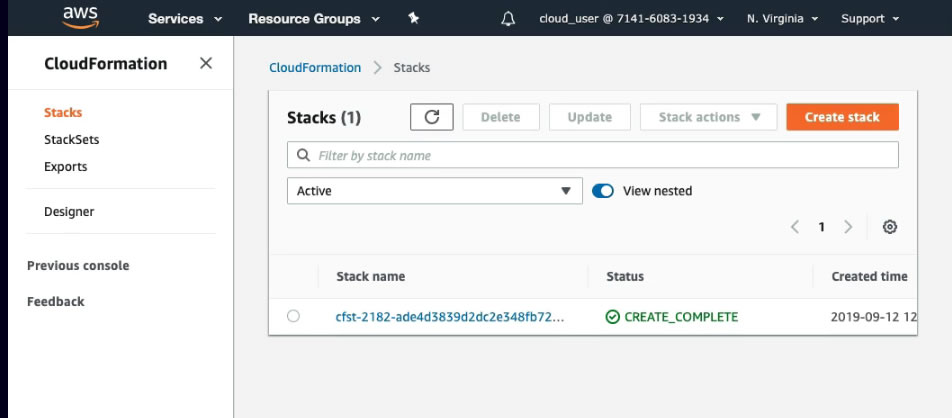Select StackSets in the sidebar
Viewport: 952px width, 418px height.
(x=71, y=140)
